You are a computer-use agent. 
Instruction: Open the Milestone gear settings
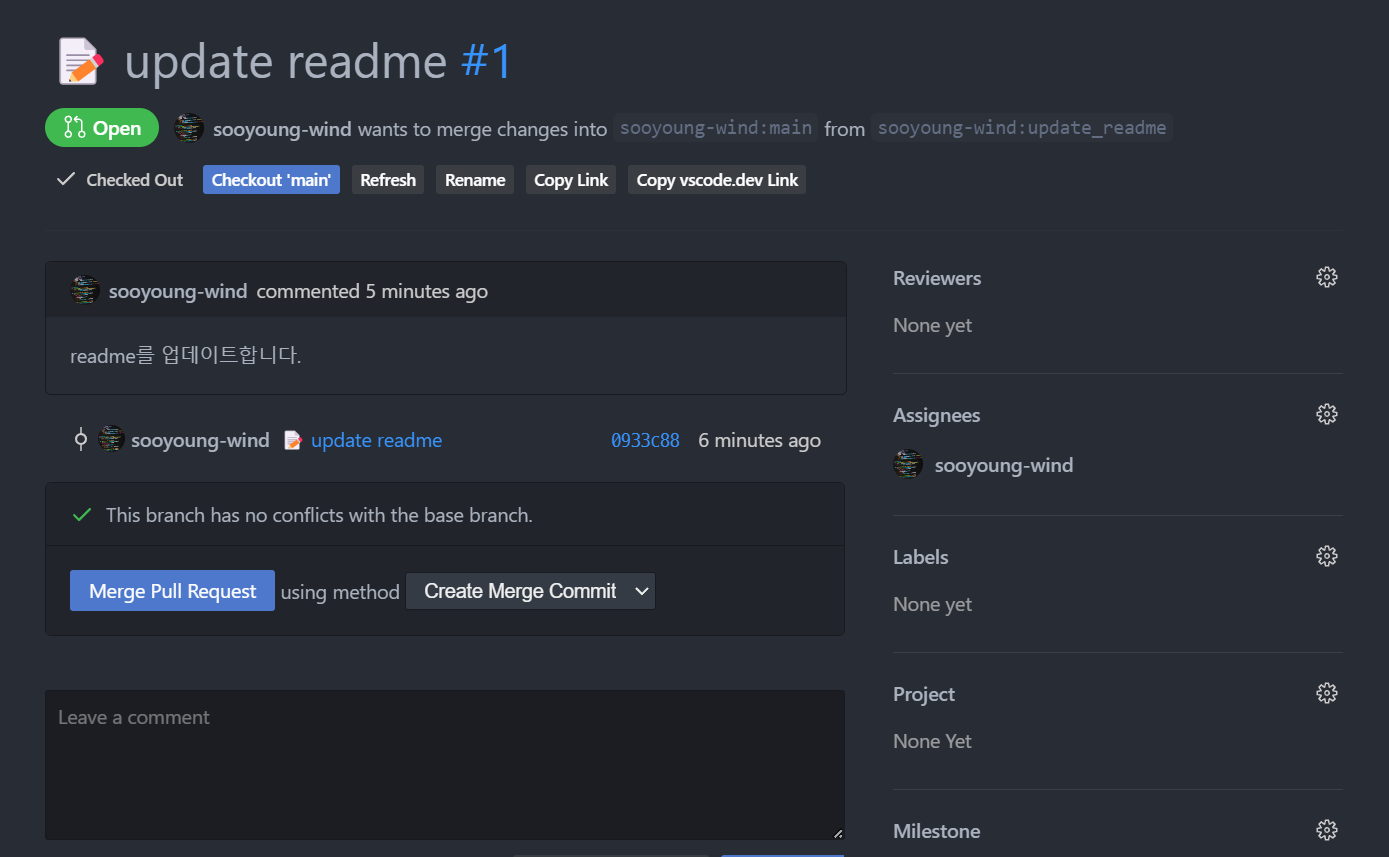(1326, 831)
